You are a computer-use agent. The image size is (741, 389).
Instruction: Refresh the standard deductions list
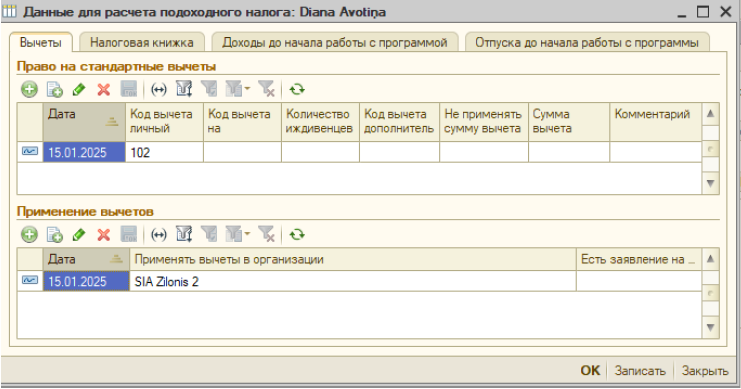tap(297, 89)
